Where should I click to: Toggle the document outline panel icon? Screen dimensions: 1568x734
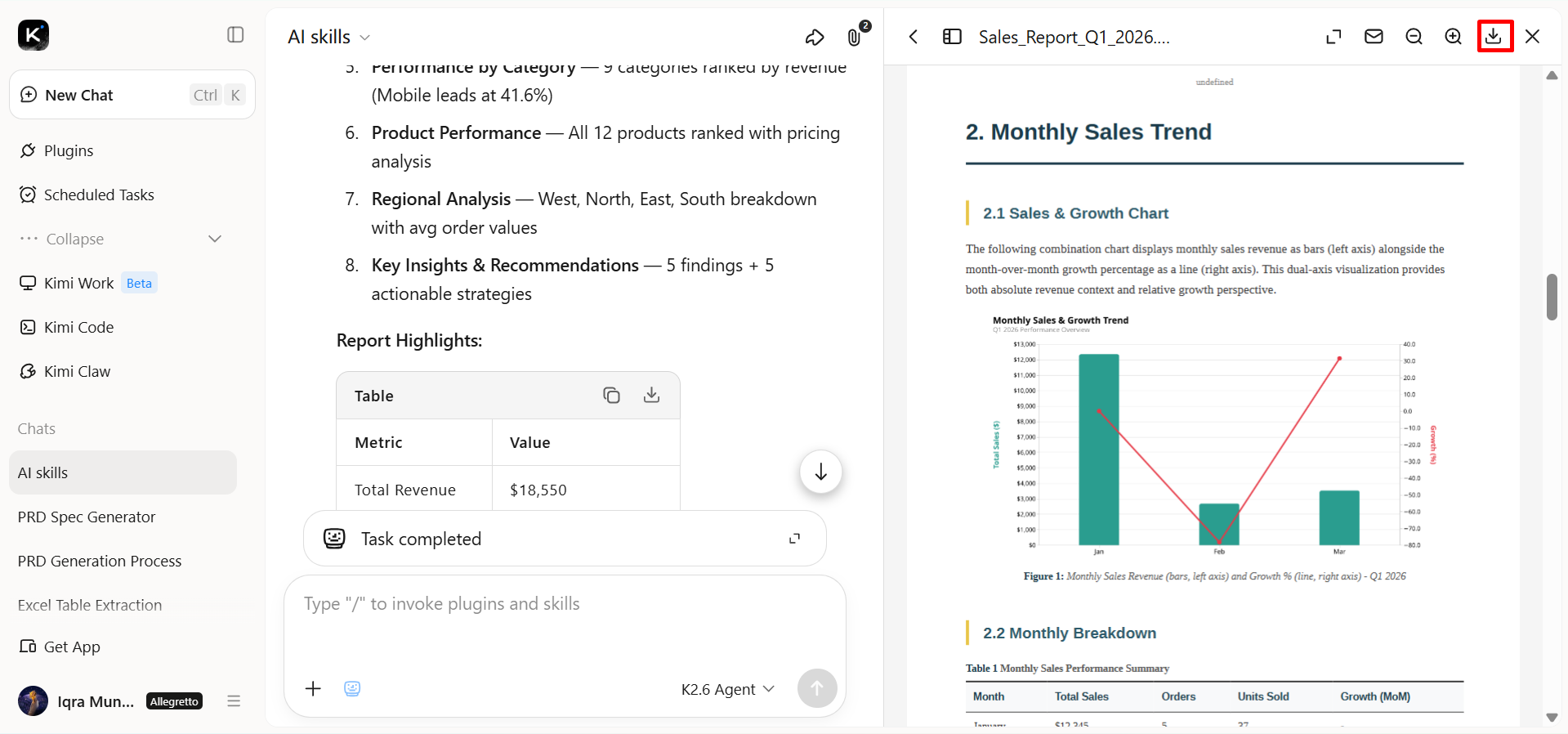[x=952, y=37]
